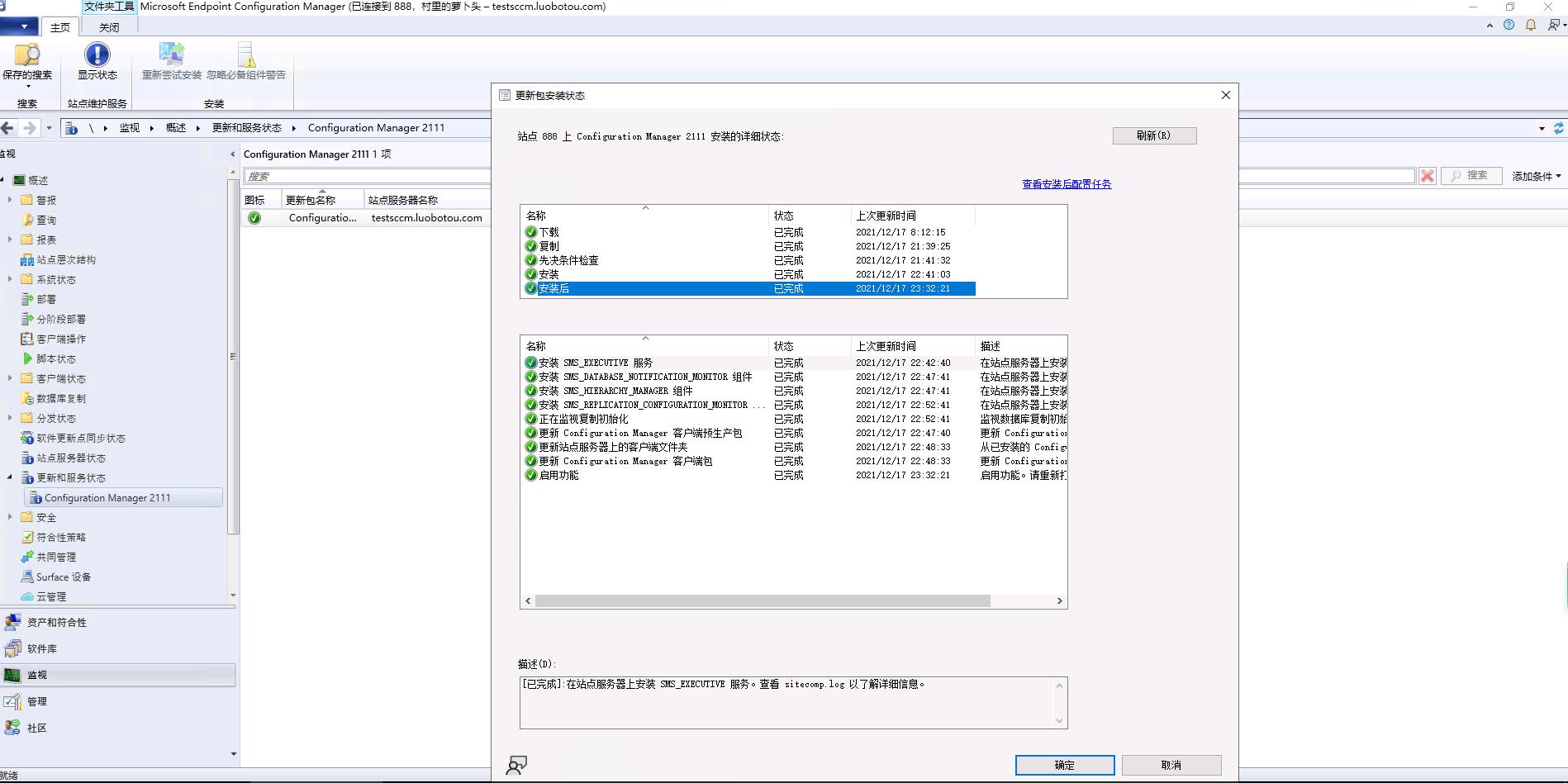This screenshot has width=1568, height=783.
Task: Open the blue application menu button
Action: coord(19,26)
